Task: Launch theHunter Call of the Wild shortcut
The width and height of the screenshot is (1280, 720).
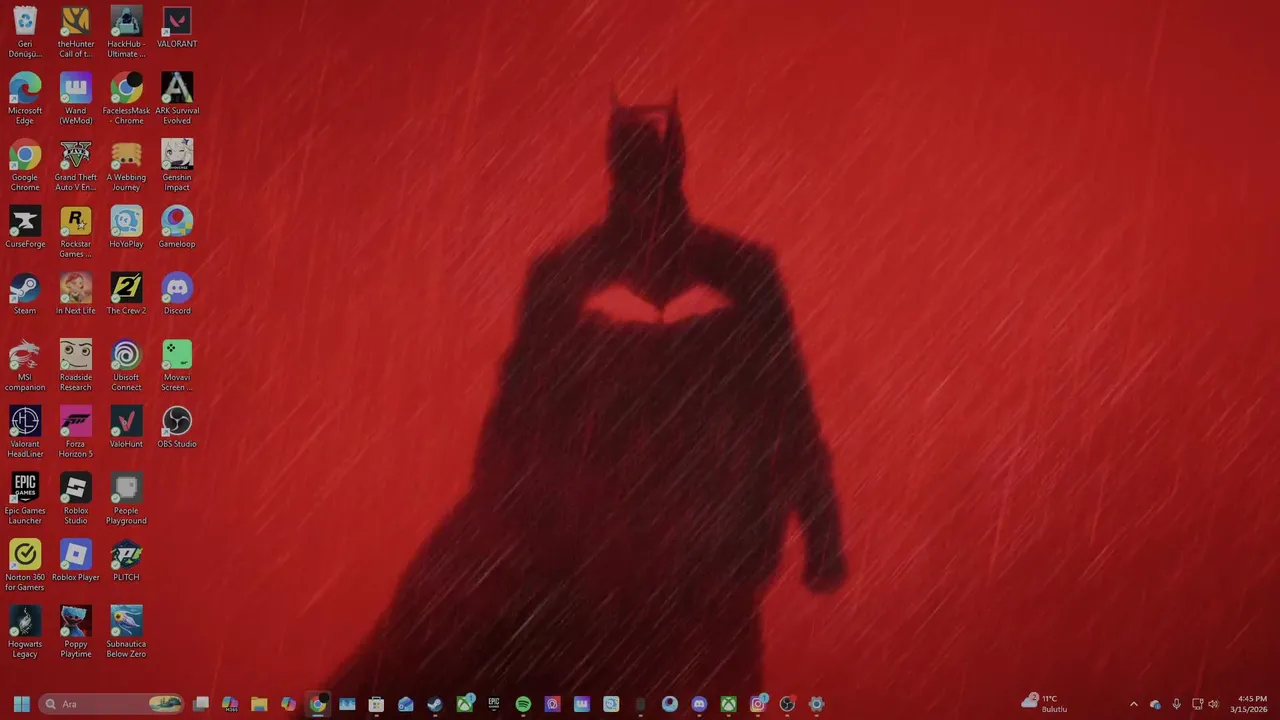Action: (76, 32)
